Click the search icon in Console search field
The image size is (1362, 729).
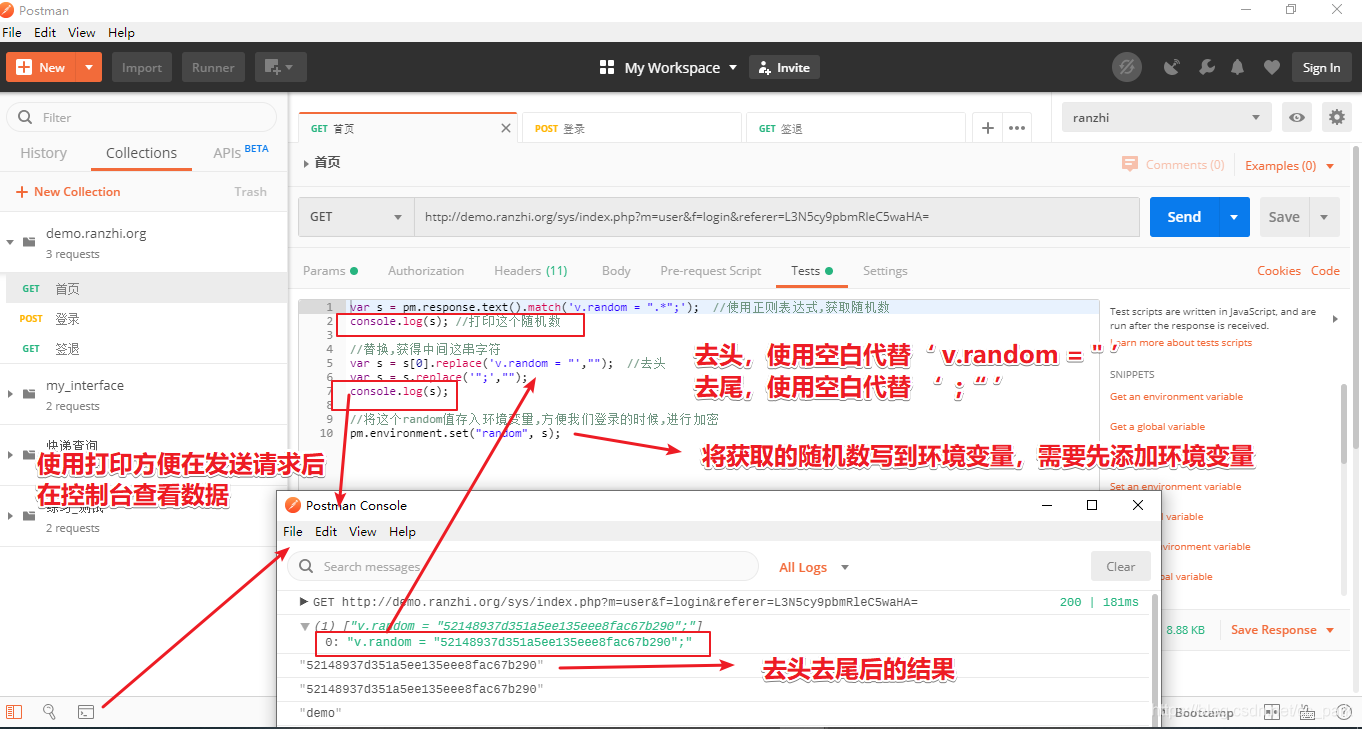[306, 567]
